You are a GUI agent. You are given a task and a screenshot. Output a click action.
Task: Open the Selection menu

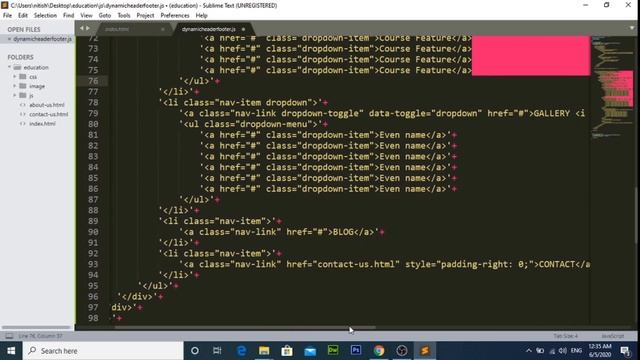point(45,16)
